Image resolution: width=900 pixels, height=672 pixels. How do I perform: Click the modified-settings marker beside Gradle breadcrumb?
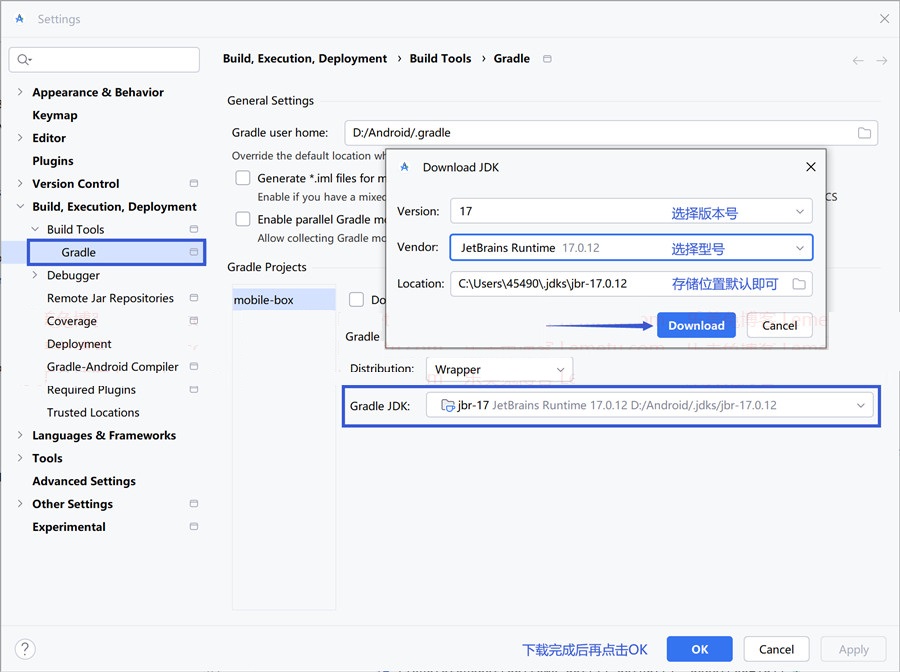click(547, 59)
